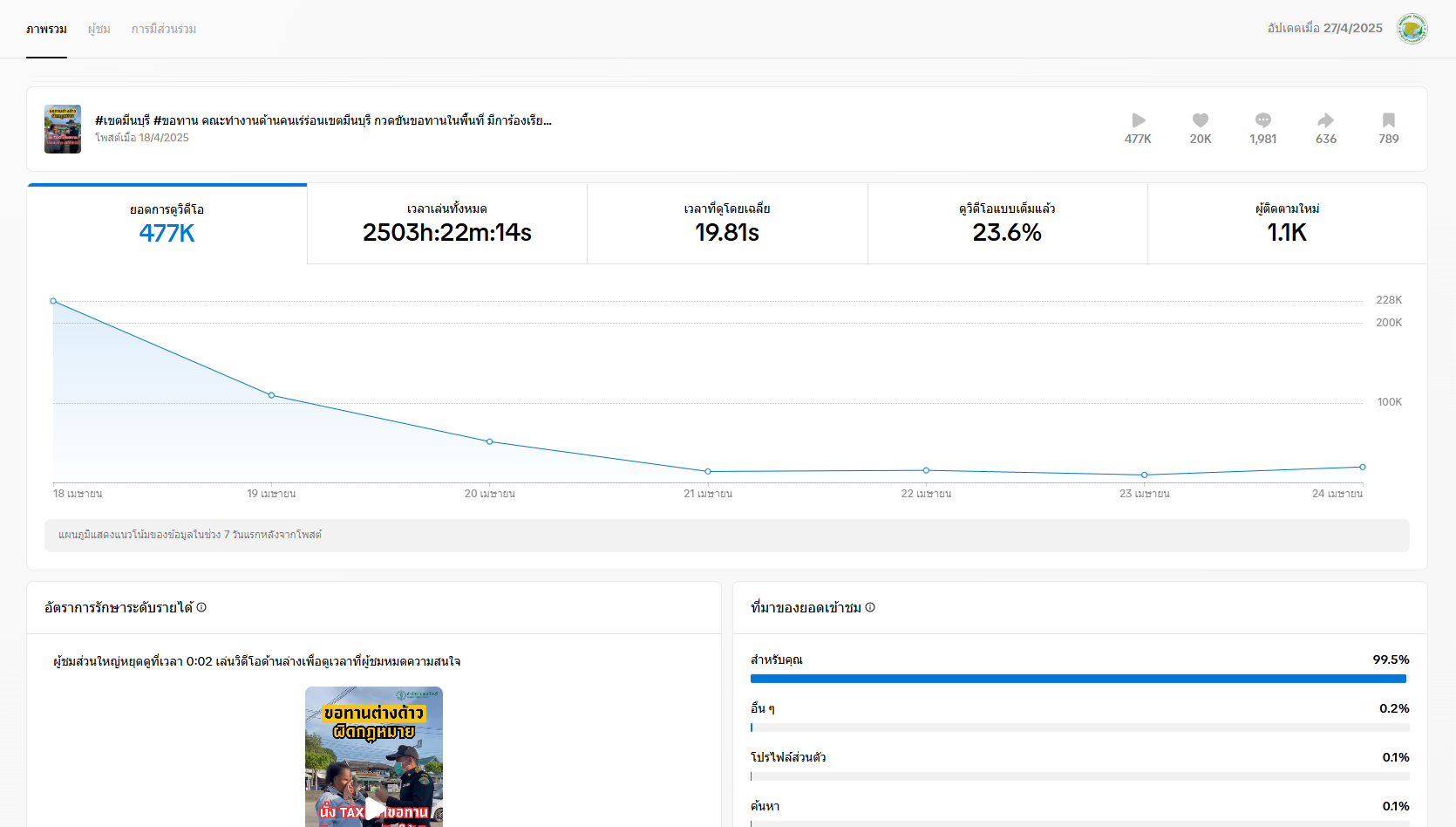This screenshot has width=1456, height=827.
Task: Click the post thumbnail beside the title
Action: (63, 129)
